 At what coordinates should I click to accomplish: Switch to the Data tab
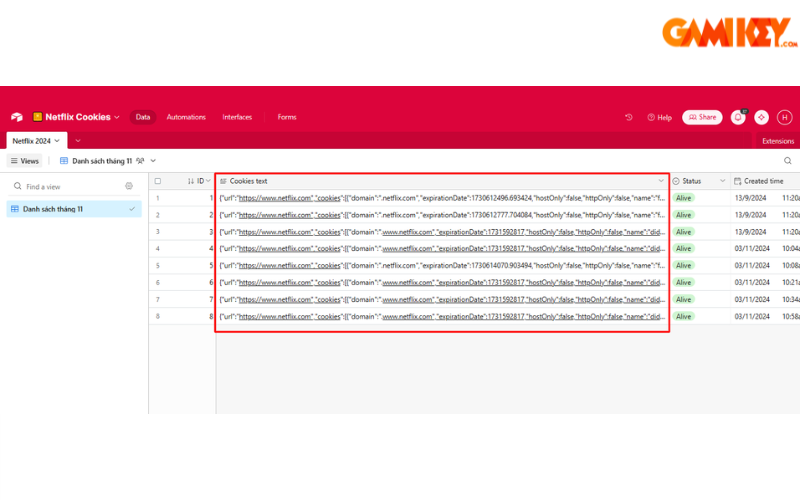click(143, 117)
